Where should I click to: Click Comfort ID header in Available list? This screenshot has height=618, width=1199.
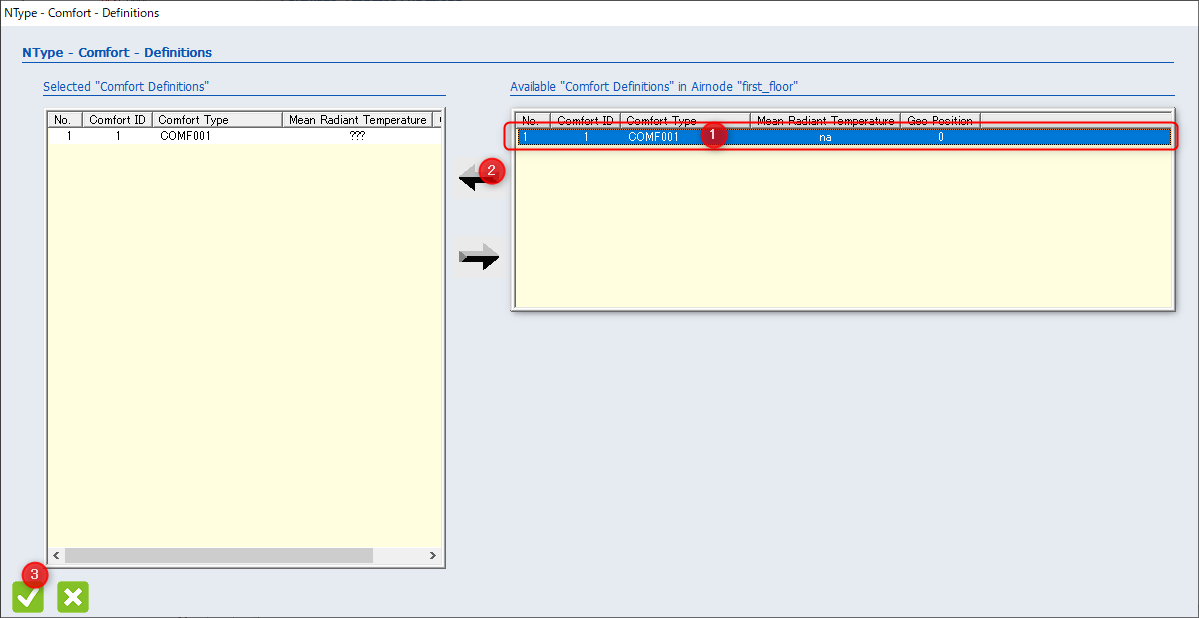point(586,121)
